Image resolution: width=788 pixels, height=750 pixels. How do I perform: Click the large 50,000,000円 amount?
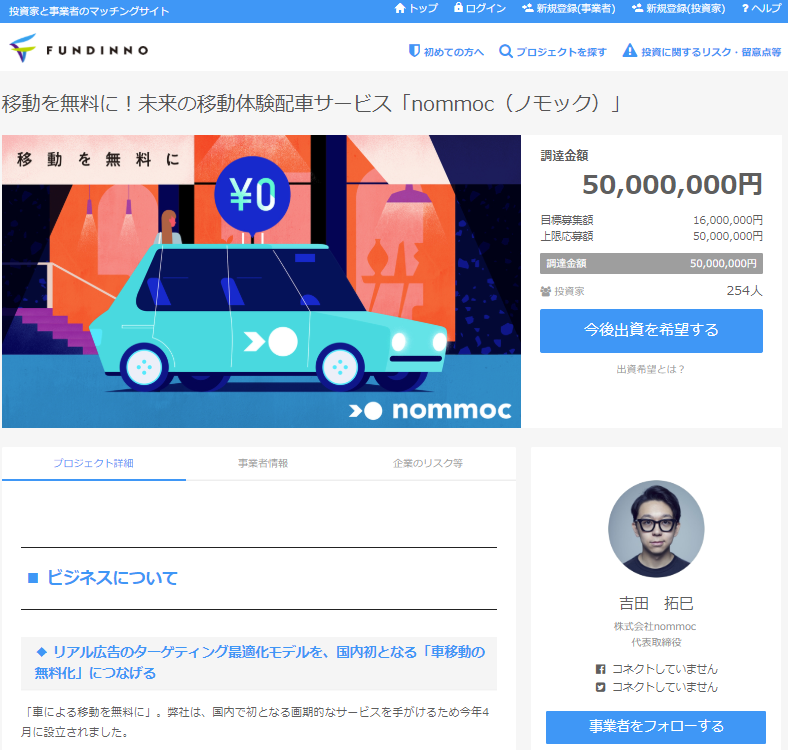(672, 184)
